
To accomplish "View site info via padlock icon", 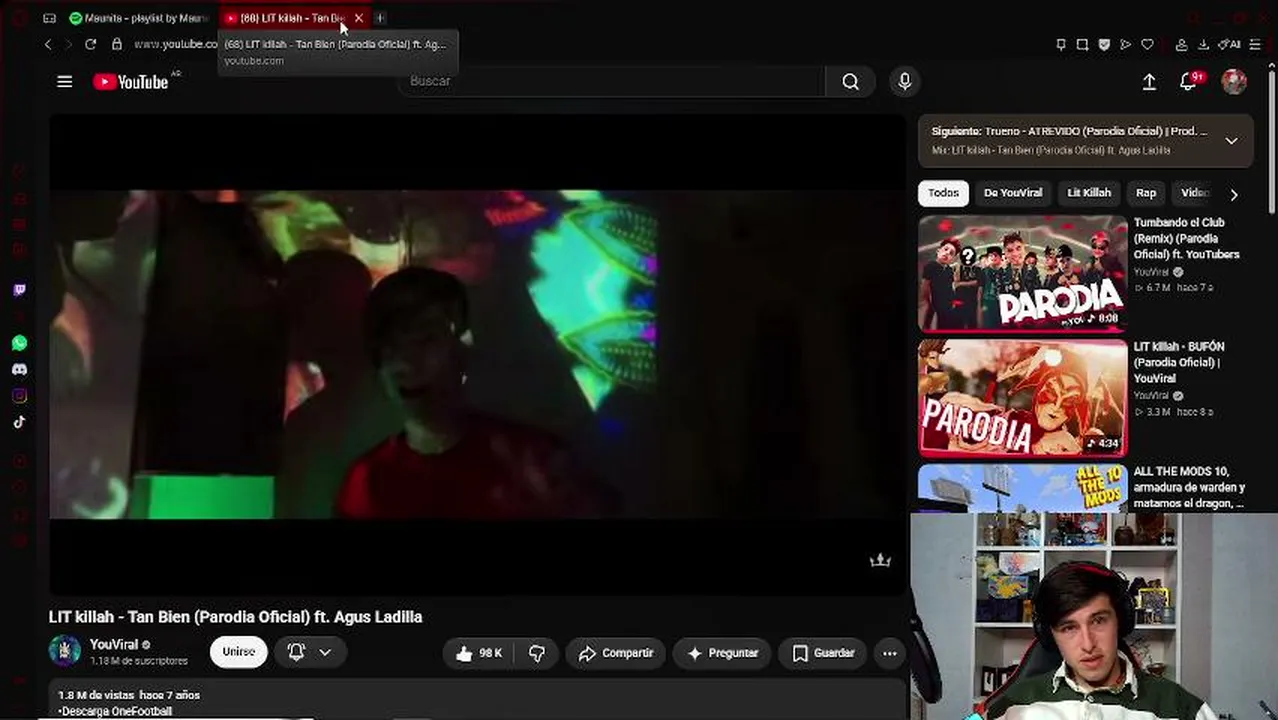I will (x=117, y=44).
